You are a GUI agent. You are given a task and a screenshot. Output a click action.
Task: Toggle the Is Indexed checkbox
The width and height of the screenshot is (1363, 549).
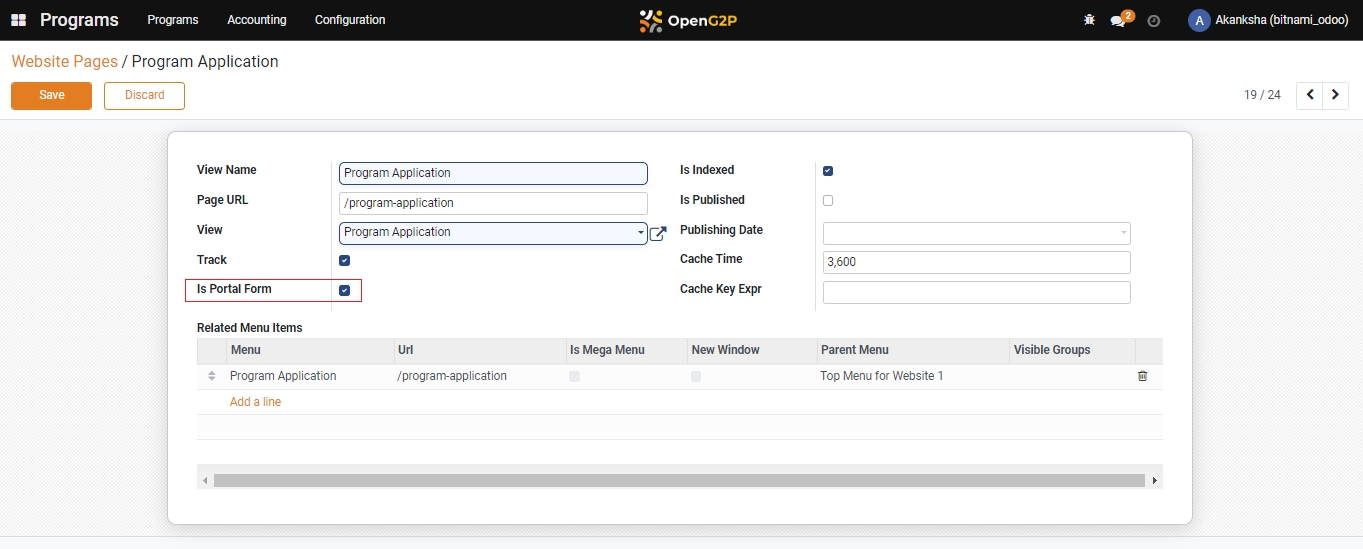click(828, 171)
